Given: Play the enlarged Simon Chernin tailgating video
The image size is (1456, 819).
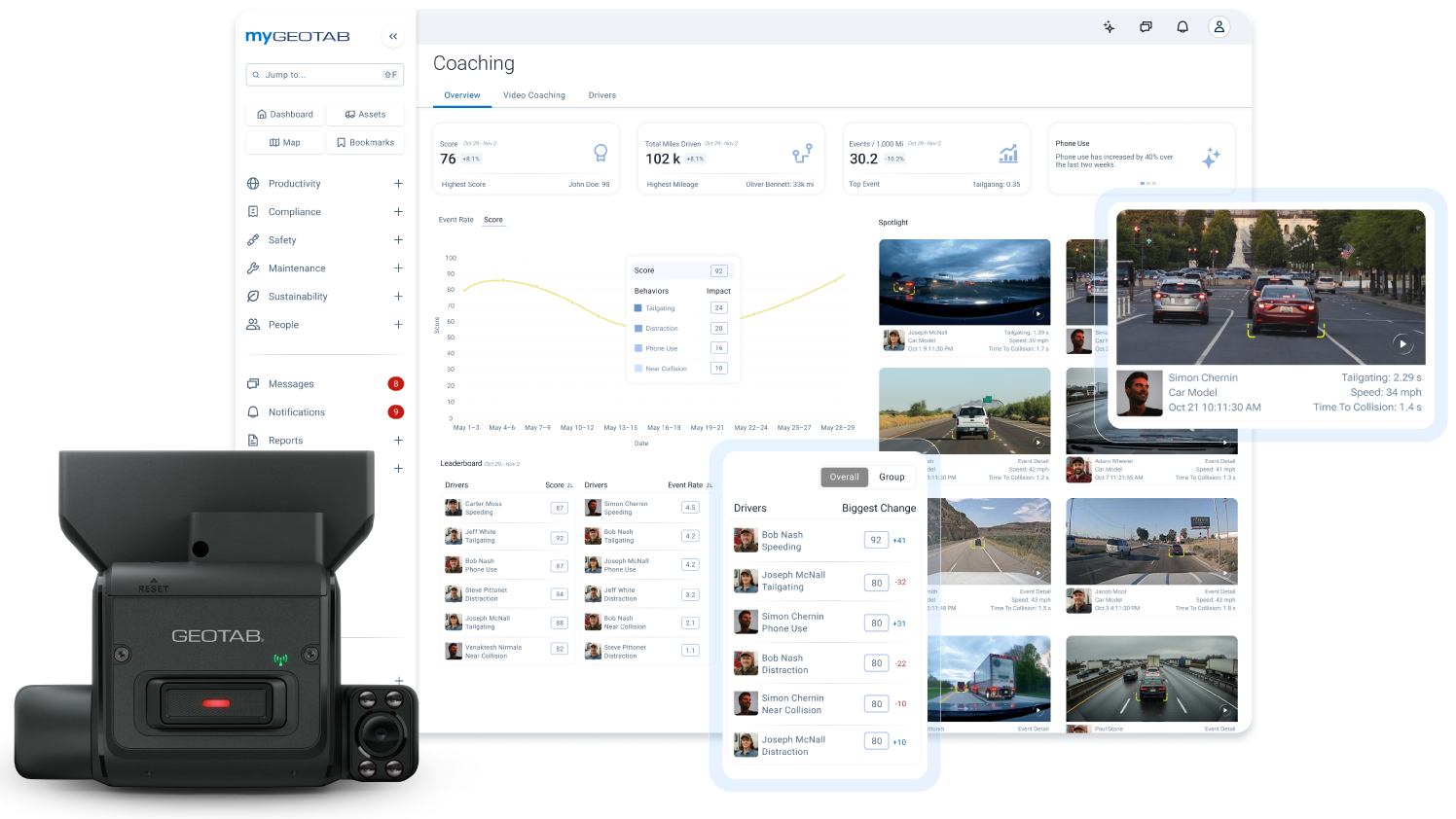Looking at the screenshot, I should click(1401, 343).
